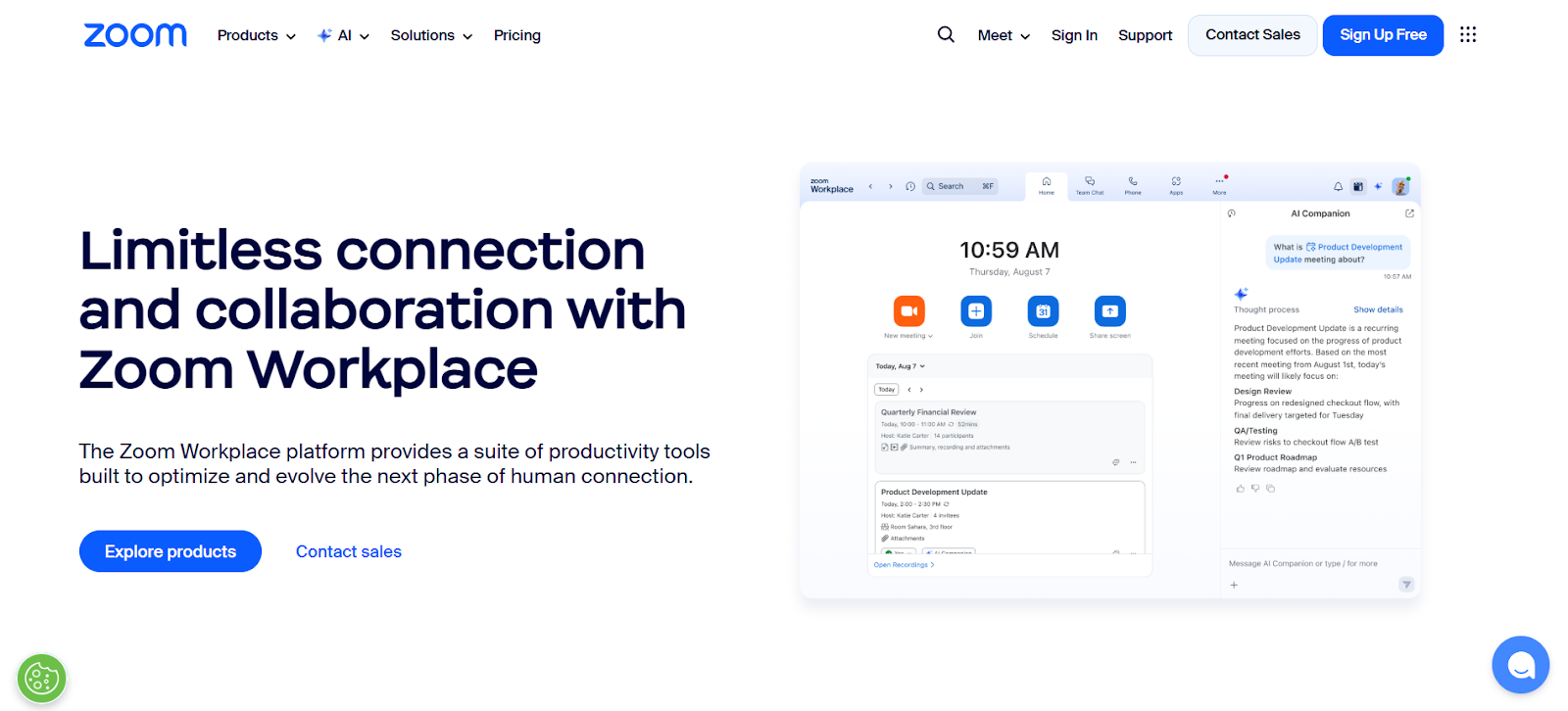
Task: Expand the Solutions dropdown
Action: [431, 35]
